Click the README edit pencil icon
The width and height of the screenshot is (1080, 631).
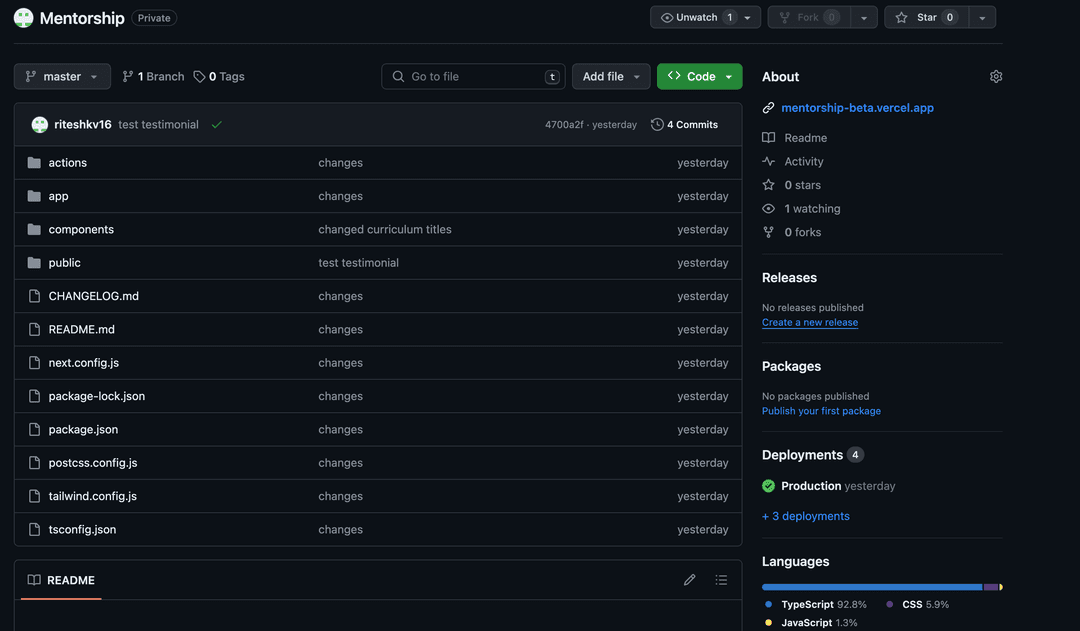(689, 580)
